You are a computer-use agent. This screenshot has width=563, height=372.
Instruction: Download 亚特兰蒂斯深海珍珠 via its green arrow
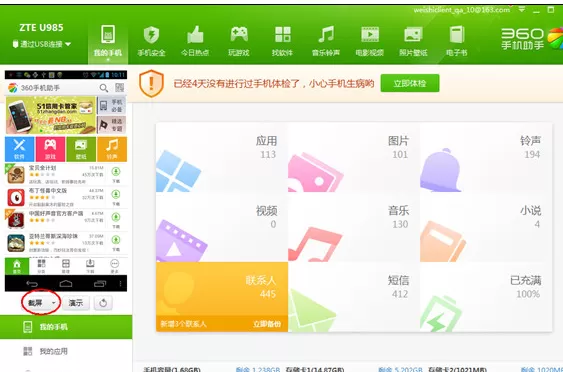click(116, 240)
